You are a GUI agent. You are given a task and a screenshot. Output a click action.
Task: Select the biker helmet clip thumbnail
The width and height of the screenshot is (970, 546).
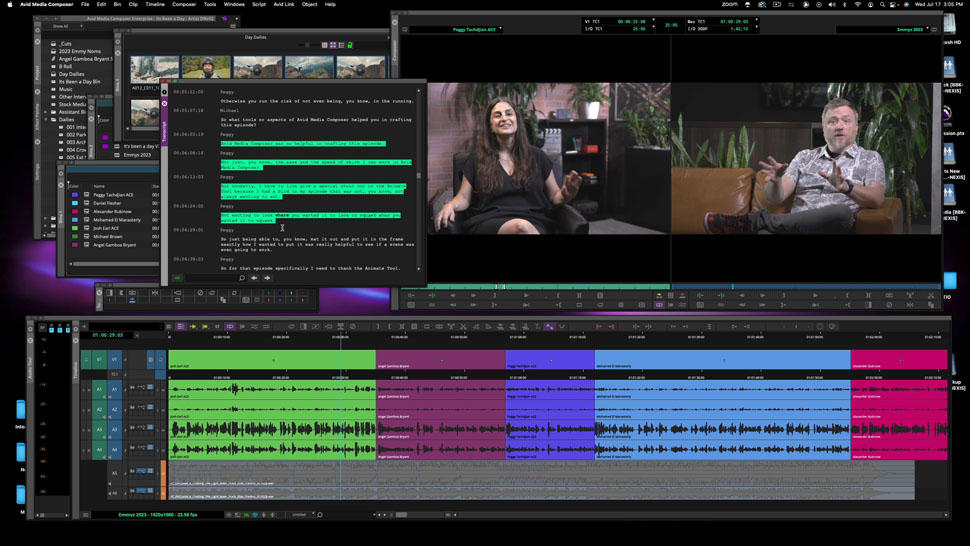point(206,67)
